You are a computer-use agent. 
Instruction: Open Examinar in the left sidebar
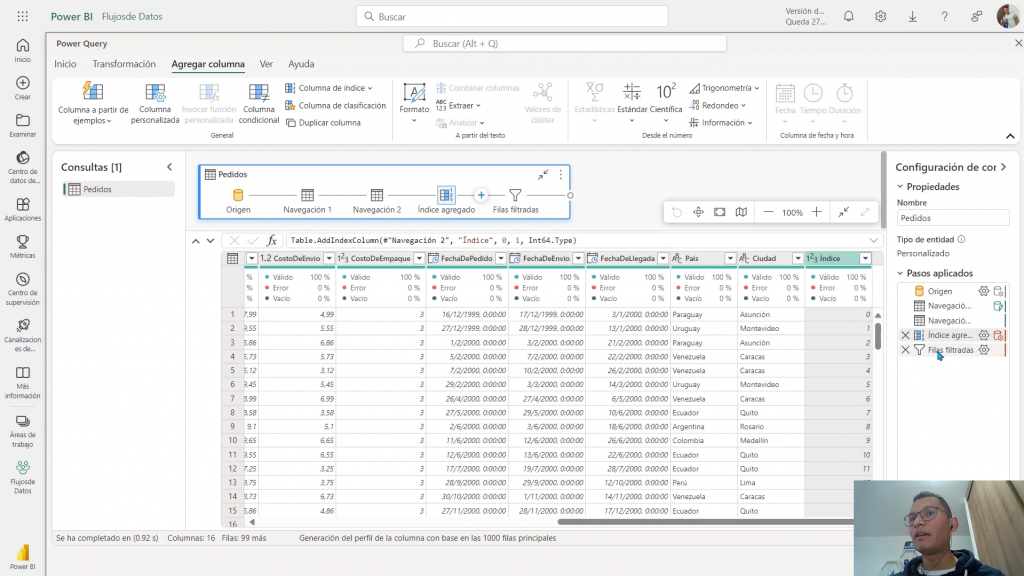pyautogui.click(x=23, y=125)
